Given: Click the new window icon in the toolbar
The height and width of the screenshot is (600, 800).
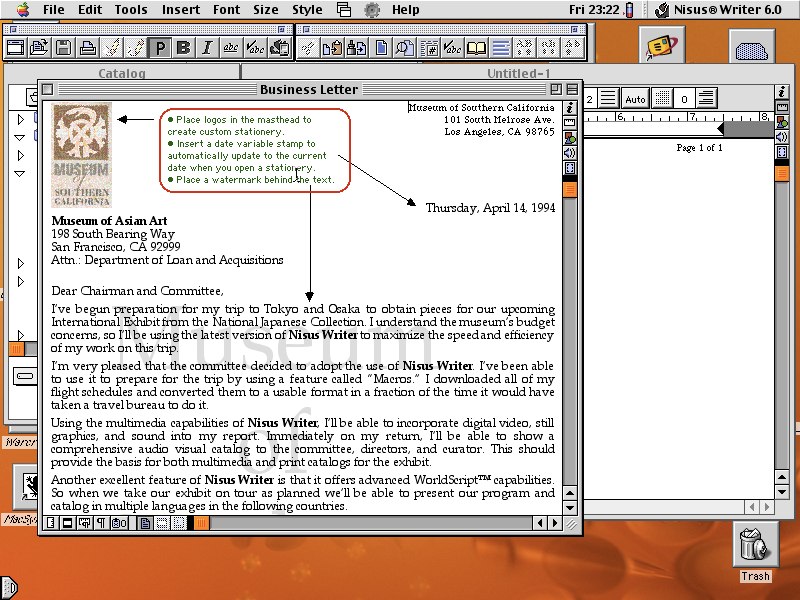Looking at the screenshot, I should pyautogui.click(x=15, y=48).
